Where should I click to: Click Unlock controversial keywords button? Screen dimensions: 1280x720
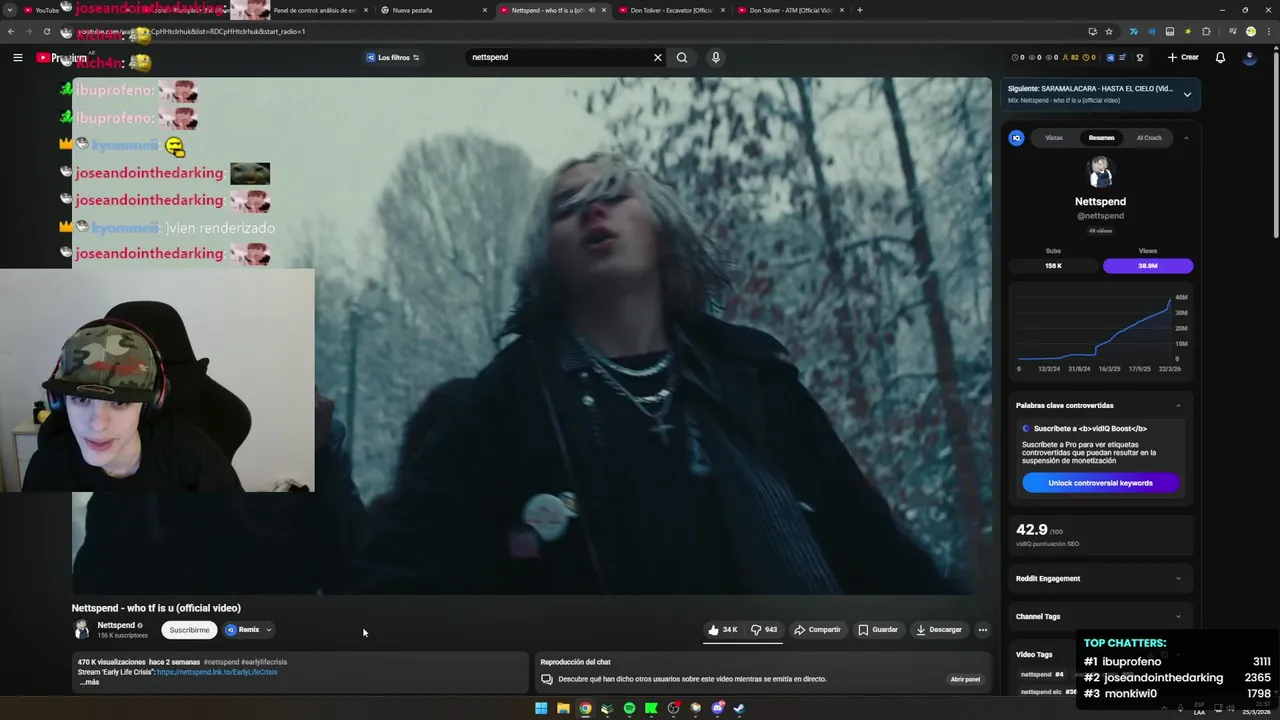click(1100, 483)
